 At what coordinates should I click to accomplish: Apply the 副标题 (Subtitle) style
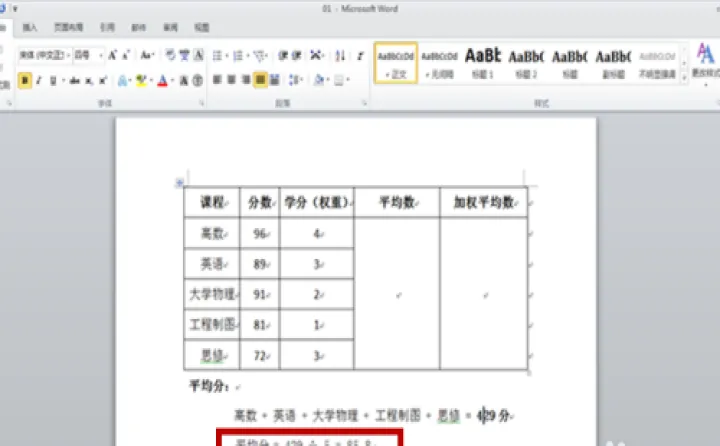click(x=613, y=62)
